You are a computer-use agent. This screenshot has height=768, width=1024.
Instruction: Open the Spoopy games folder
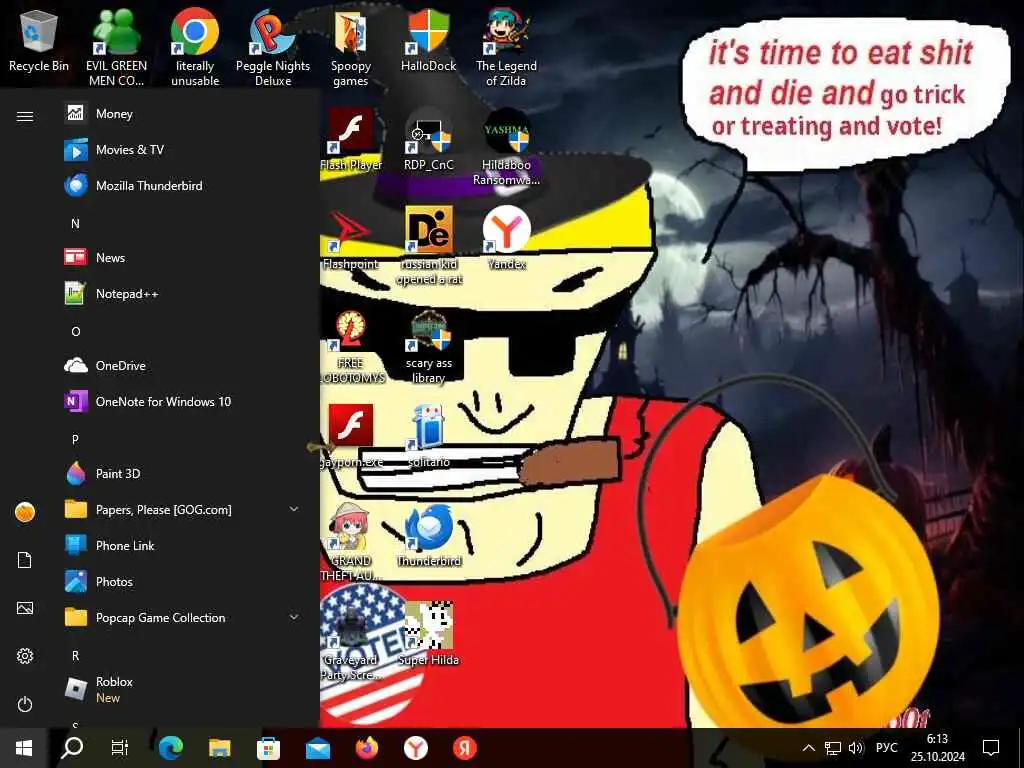click(x=351, y=48)
